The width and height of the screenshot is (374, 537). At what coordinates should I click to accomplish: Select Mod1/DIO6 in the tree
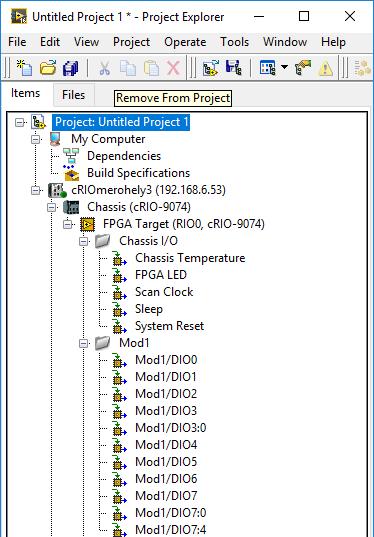click(x=166, y=479)
